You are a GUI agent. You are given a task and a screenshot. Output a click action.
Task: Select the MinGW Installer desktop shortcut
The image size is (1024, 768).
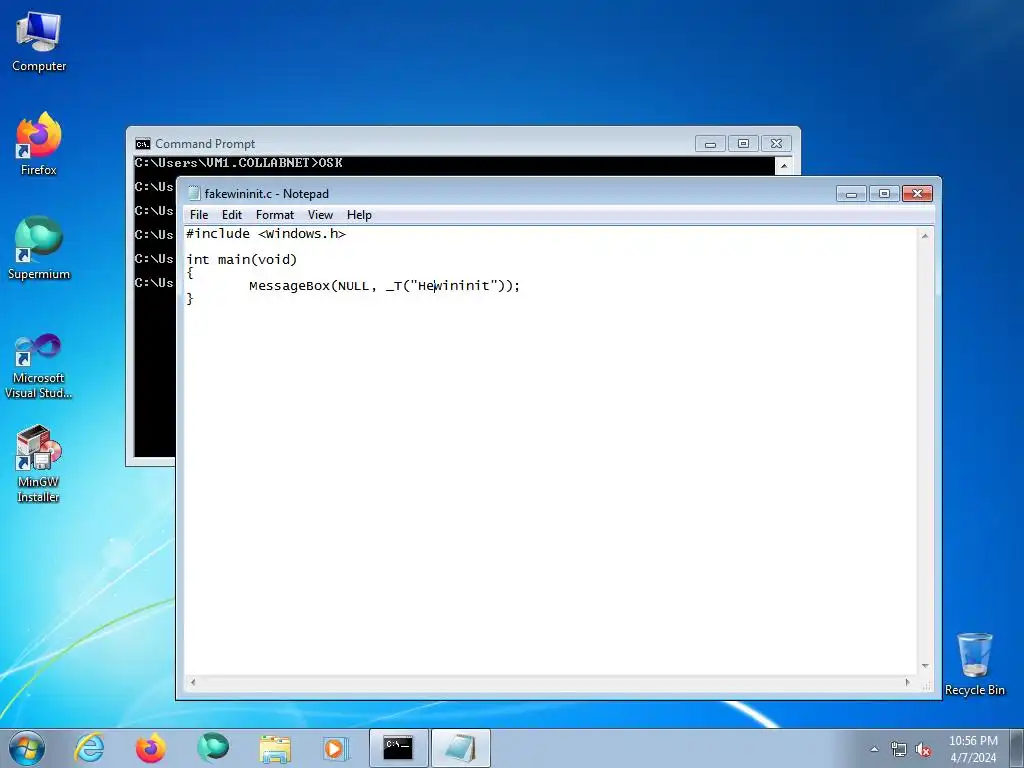click(39, 464)
